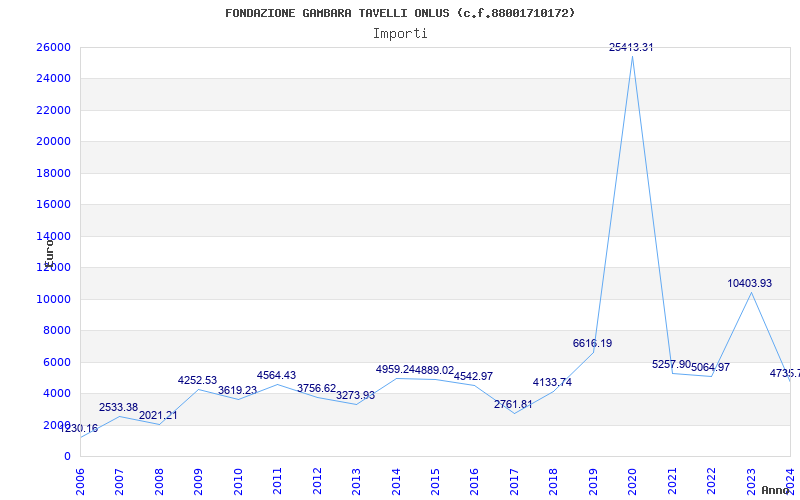Click the 18000 y-axis tick label
The width and height of the screenshot is (800, 500).
53,173
